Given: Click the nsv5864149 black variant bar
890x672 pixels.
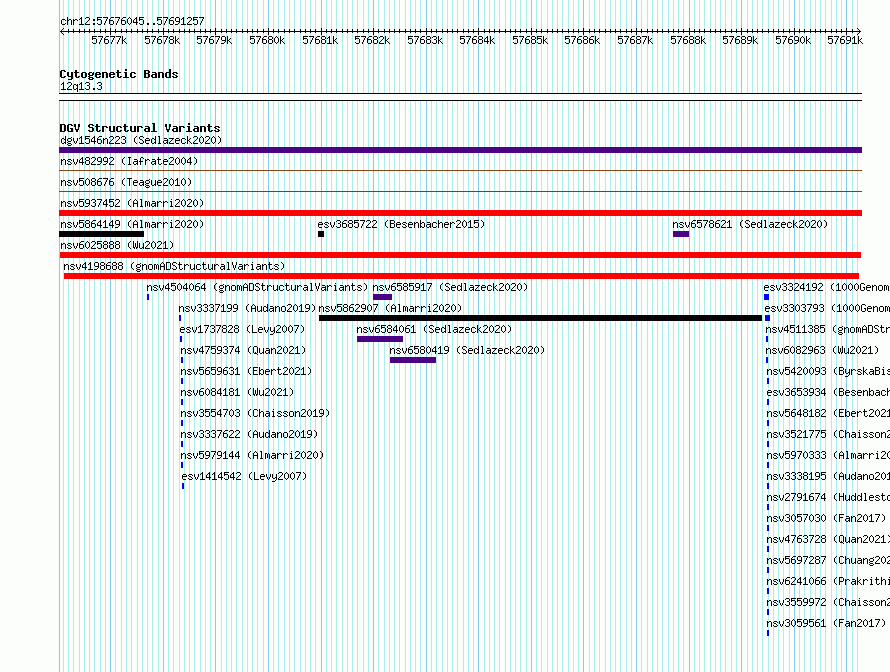Looking at the screenshot, I should tap(102, 234).
